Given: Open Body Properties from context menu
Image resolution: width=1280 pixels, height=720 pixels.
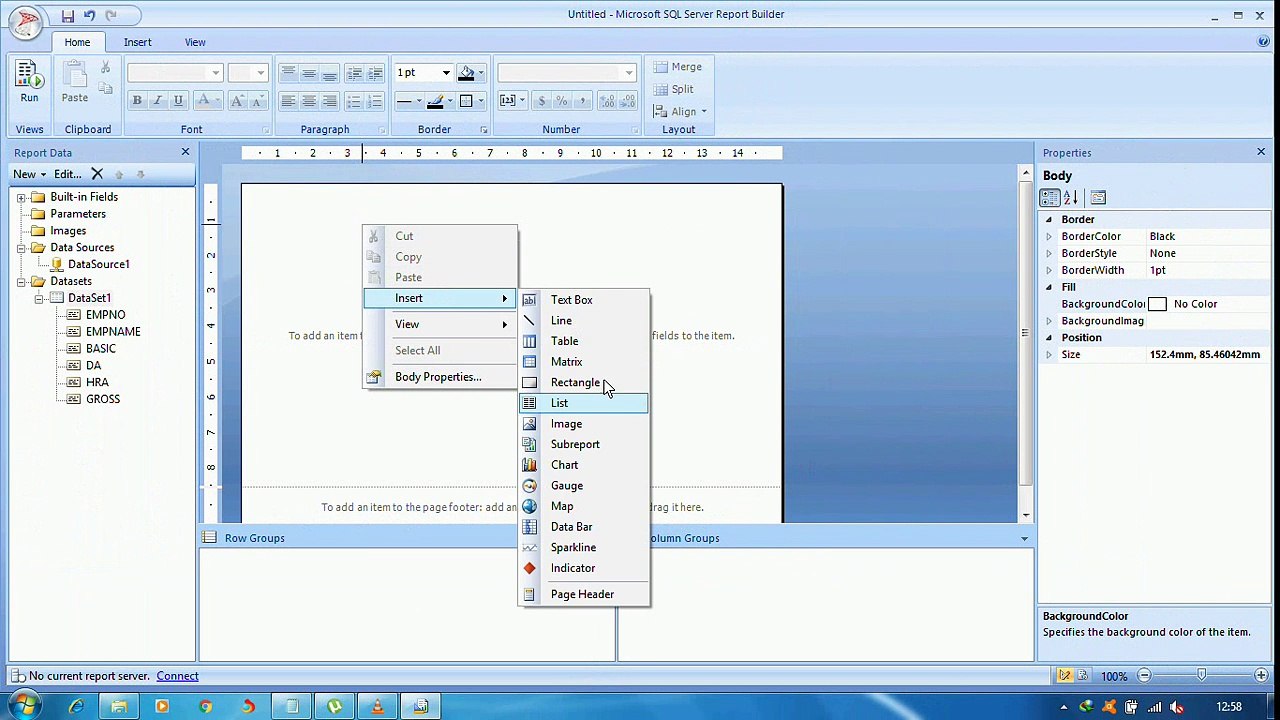Looking at the screenshot, I should pos(440,377).
